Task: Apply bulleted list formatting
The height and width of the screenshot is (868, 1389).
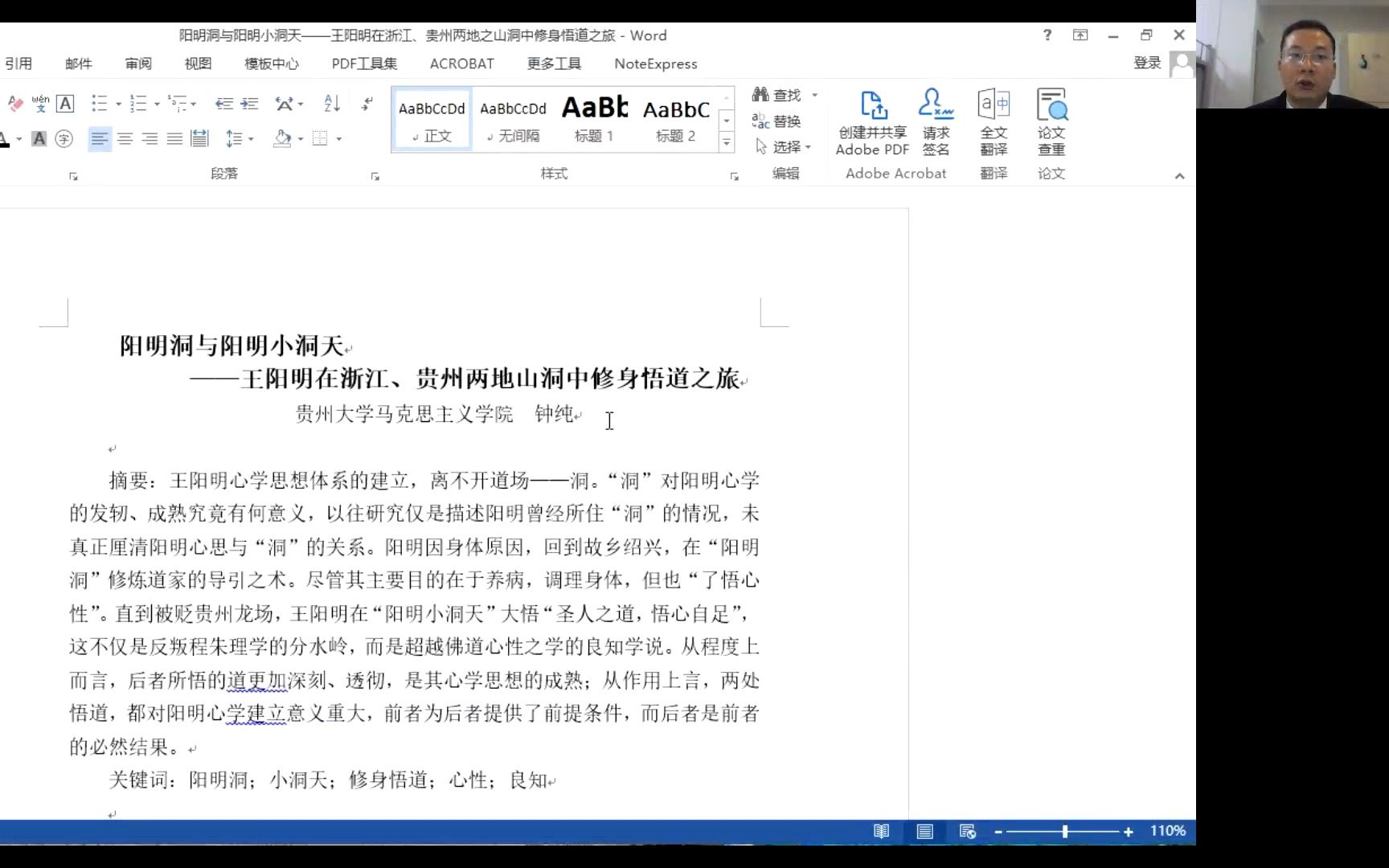Action: pos(99,103)
